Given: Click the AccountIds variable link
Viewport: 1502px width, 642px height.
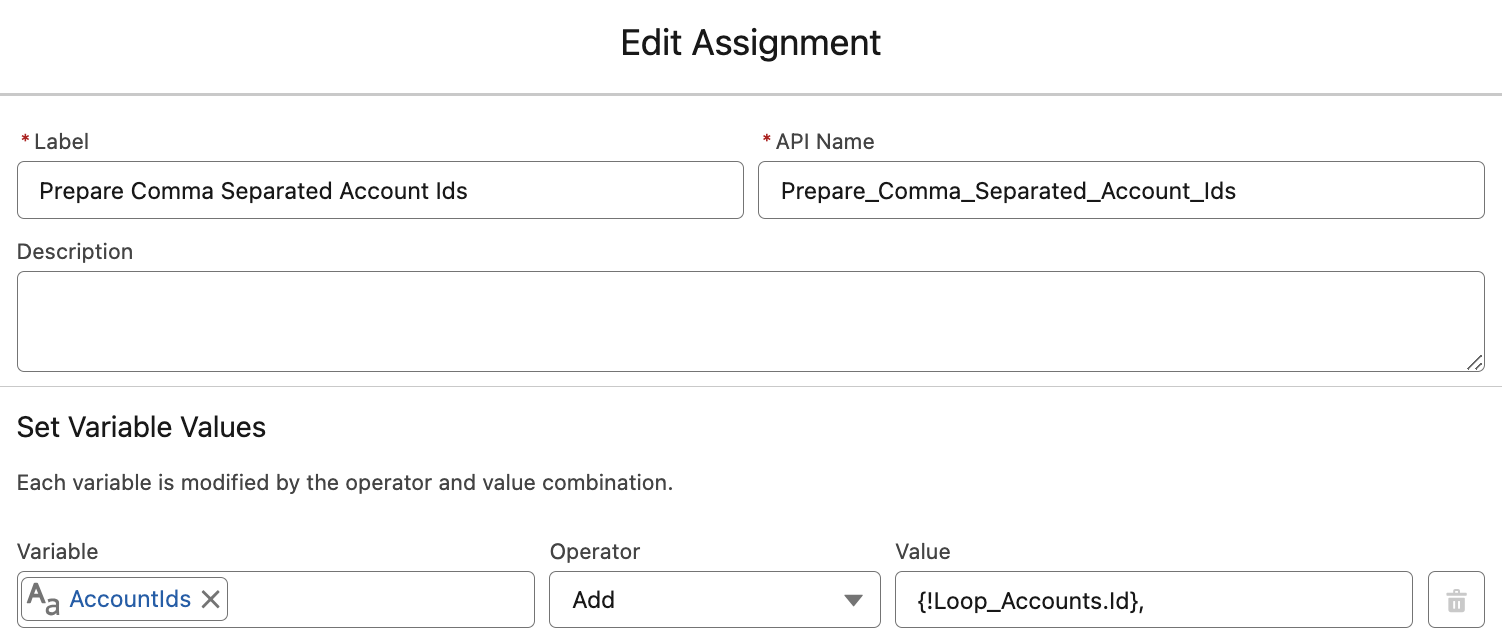Looking at the screenshot, I should pyautogui.click(x=128, y=599).
